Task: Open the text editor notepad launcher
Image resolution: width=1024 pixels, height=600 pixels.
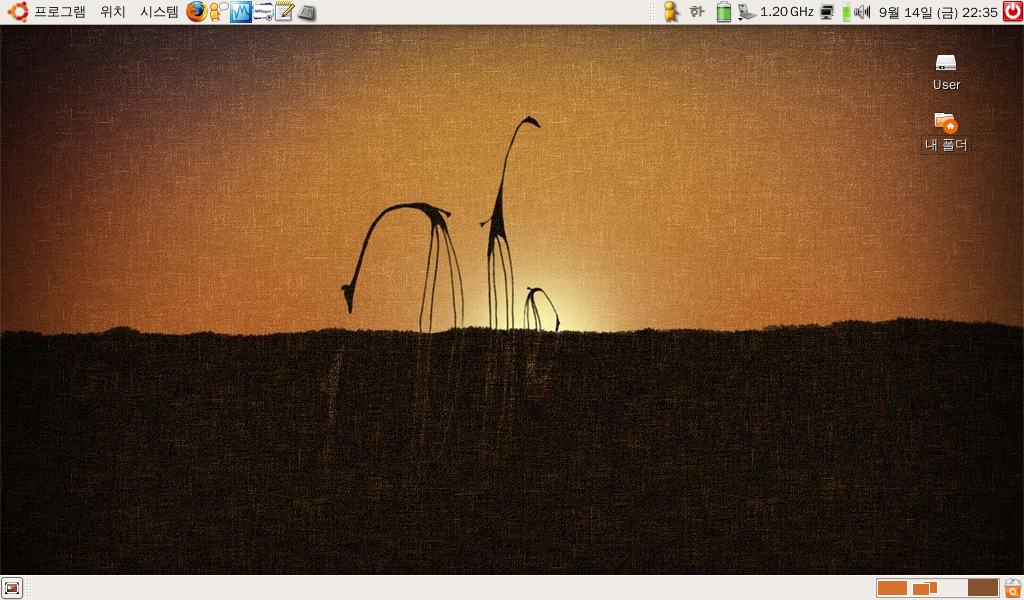Action: pyautogui.click(x=285, y=12)
